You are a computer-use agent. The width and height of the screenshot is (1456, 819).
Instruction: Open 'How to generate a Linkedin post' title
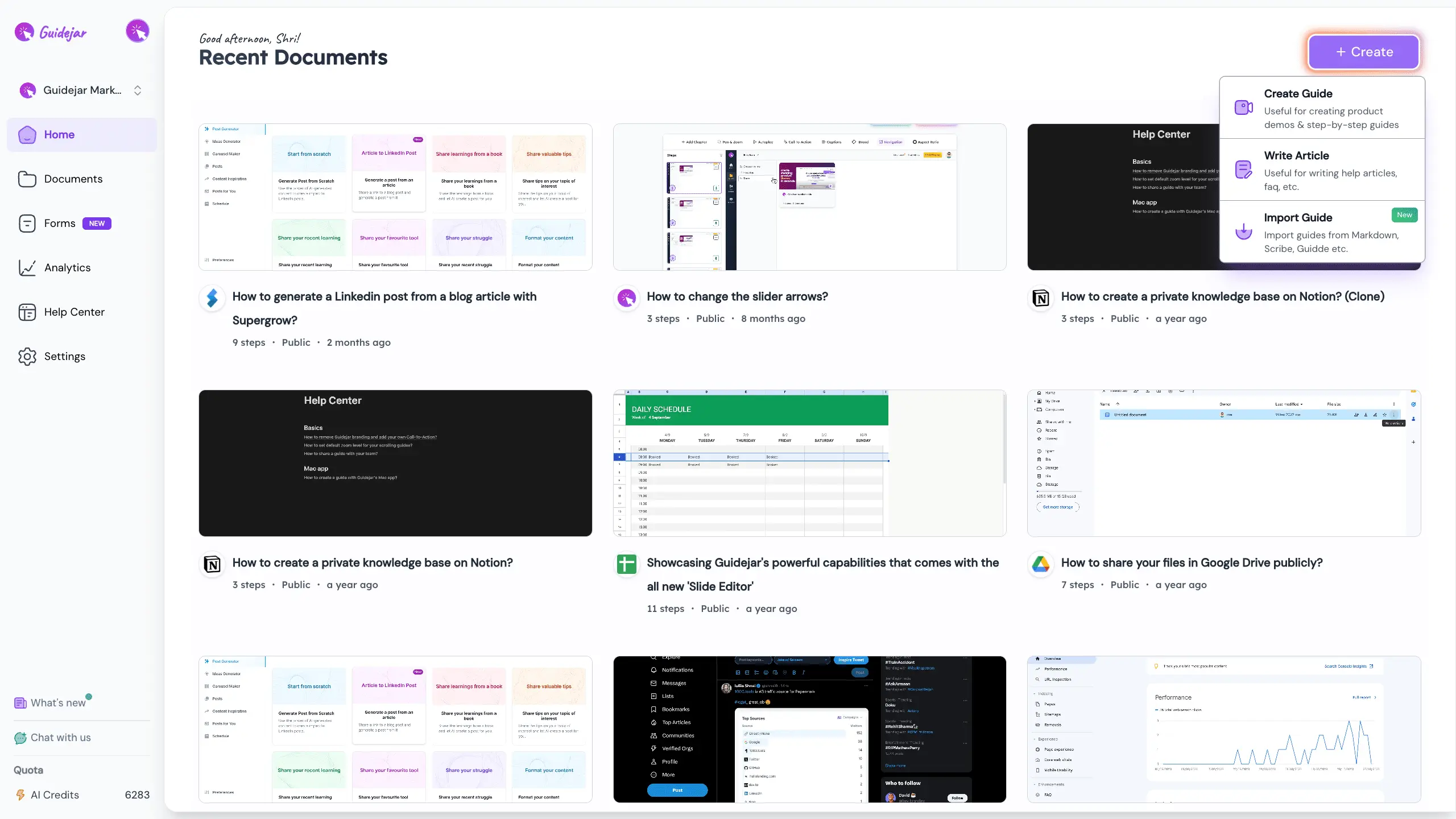[x=384, y=308]
